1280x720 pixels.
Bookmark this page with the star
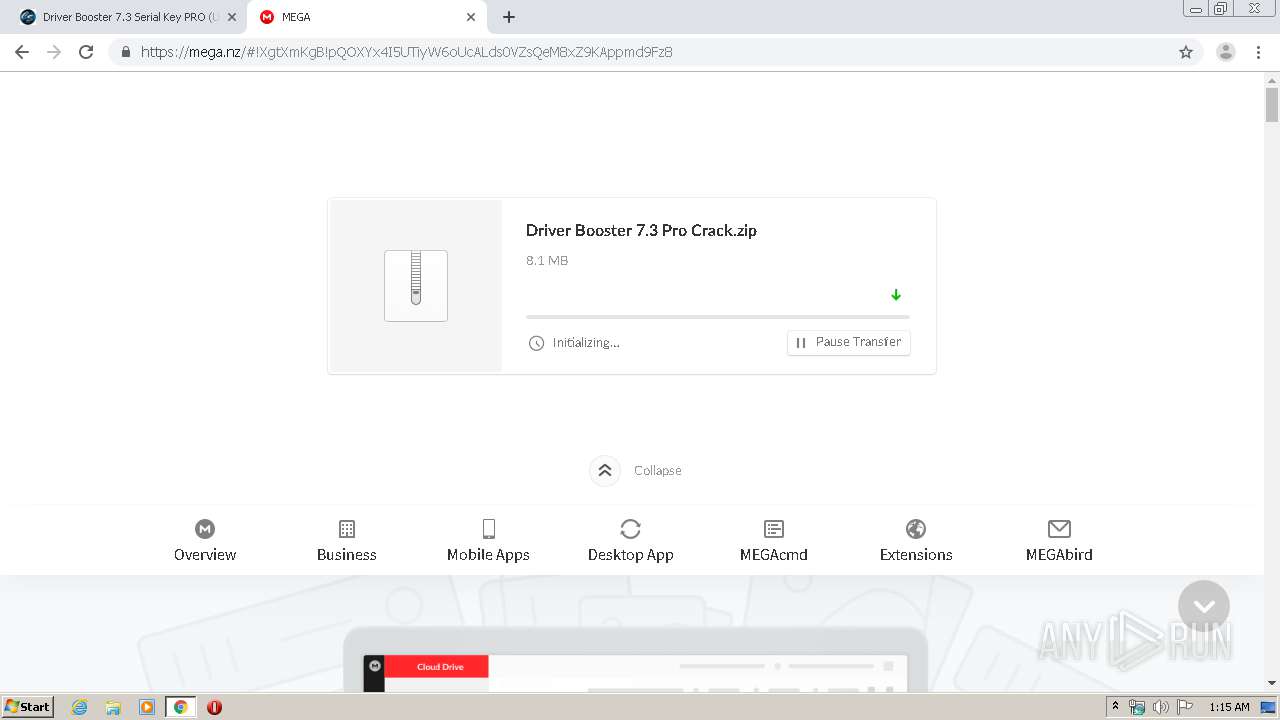click(x=1186, y=52)
